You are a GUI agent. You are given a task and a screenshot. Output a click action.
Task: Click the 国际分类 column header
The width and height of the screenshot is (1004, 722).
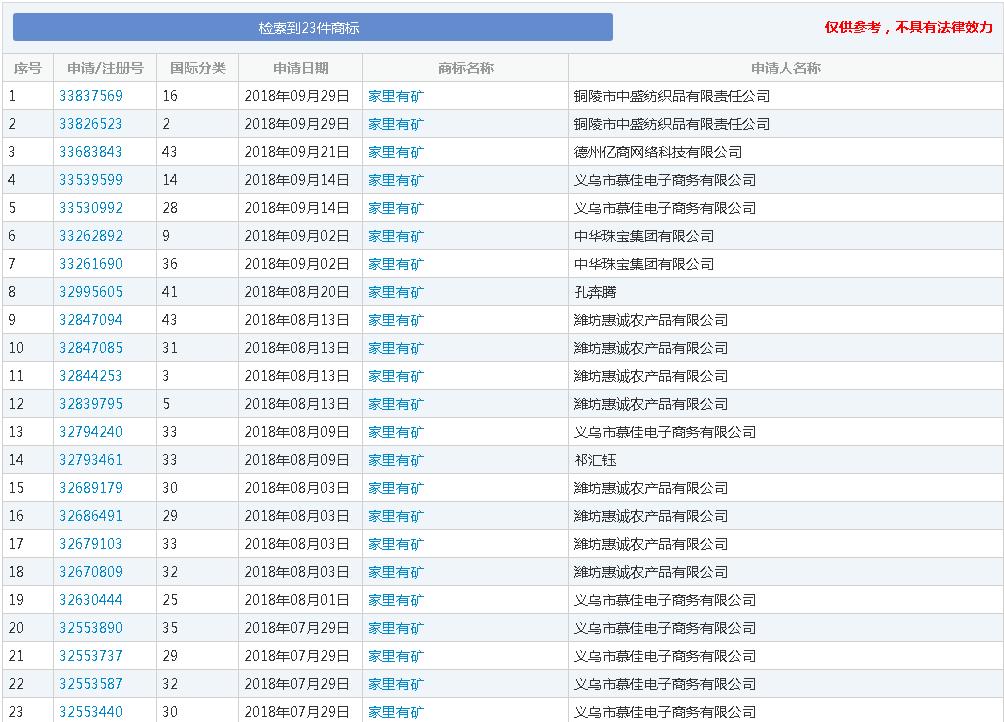197,68
